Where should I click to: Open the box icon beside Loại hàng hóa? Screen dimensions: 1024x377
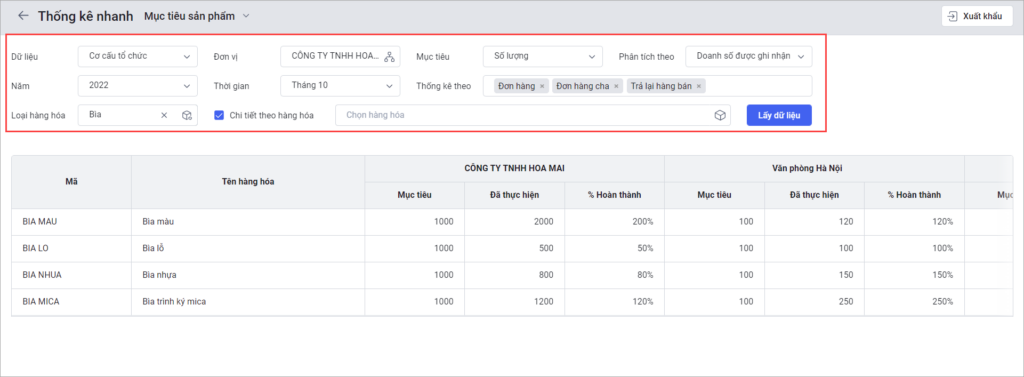(x=186, y=115)
